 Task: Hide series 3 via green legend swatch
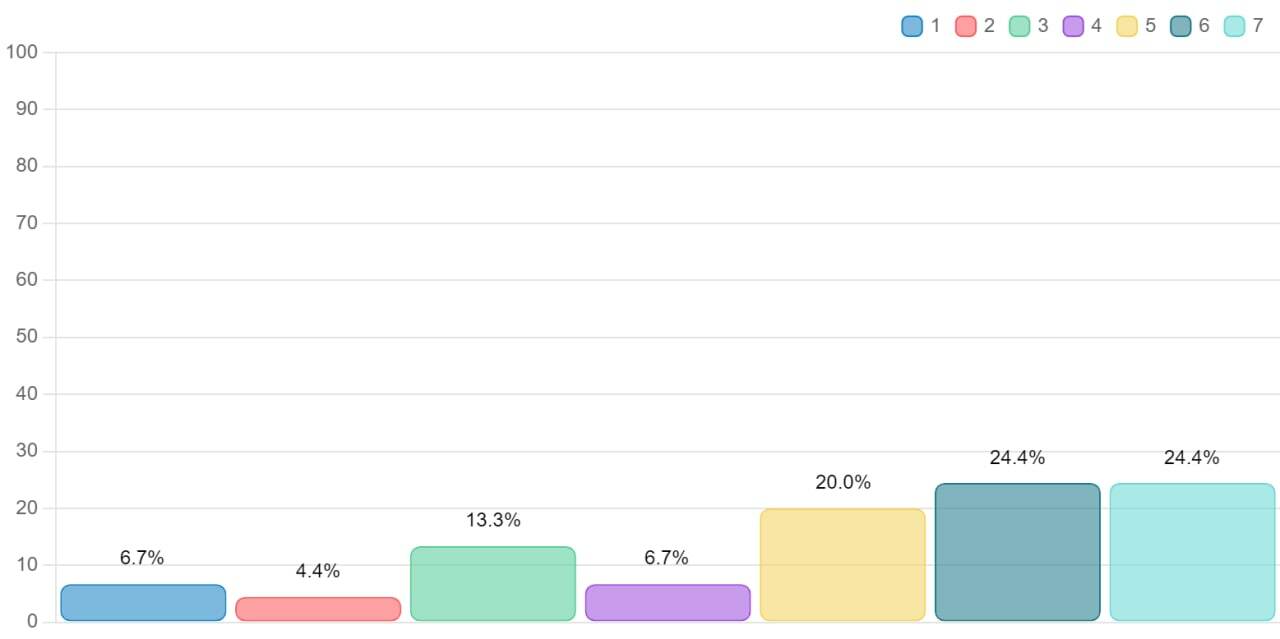pos(1019,26)
